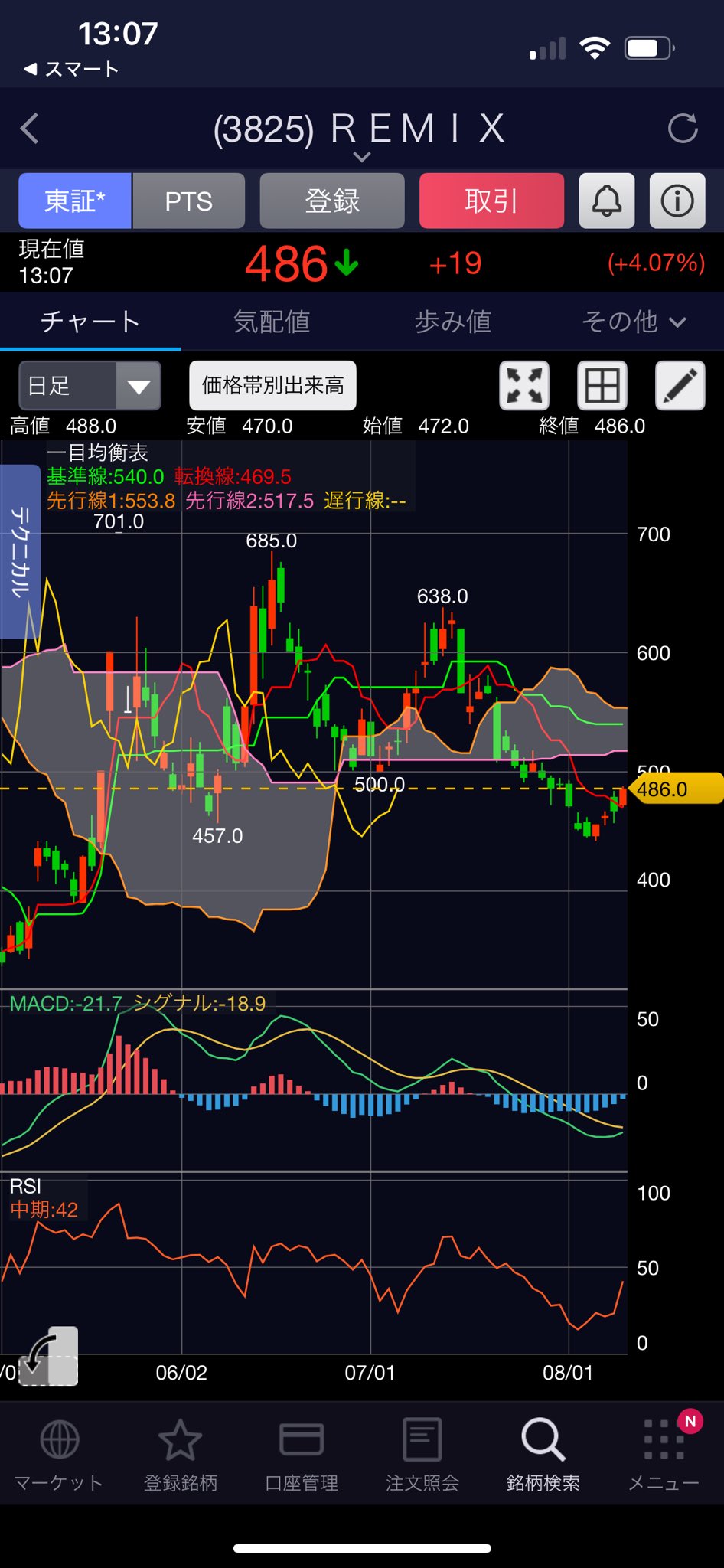The image size is (724, 1568).
Task: Toggle 価格帯別出来高 volume-by-price display
Action: click(272, 385)
